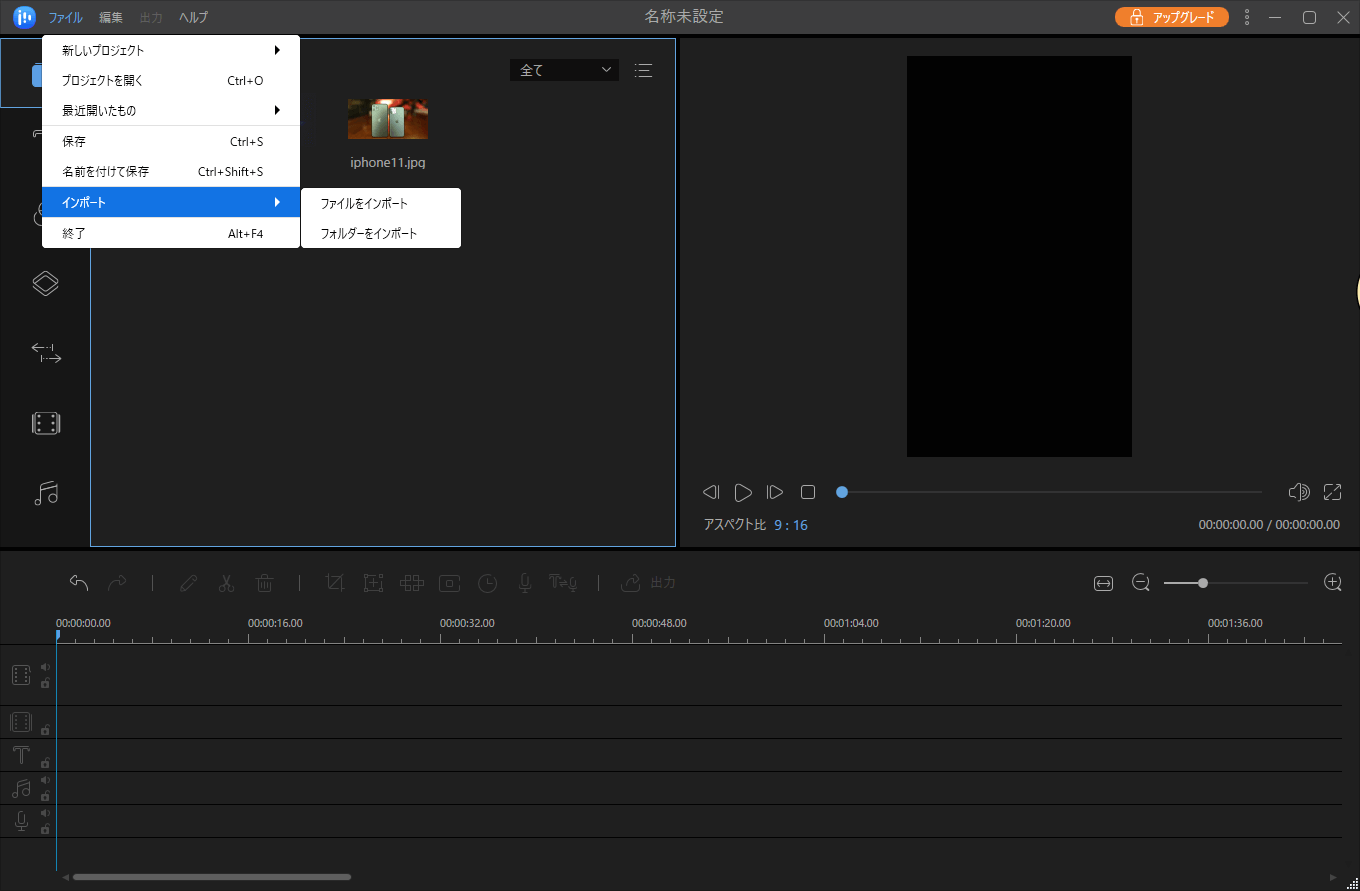Image resolution: width=1360 pixels, height=891 pixels.
Task: Click the timeline zoom out magnifier
Action: coord(1141,582)
